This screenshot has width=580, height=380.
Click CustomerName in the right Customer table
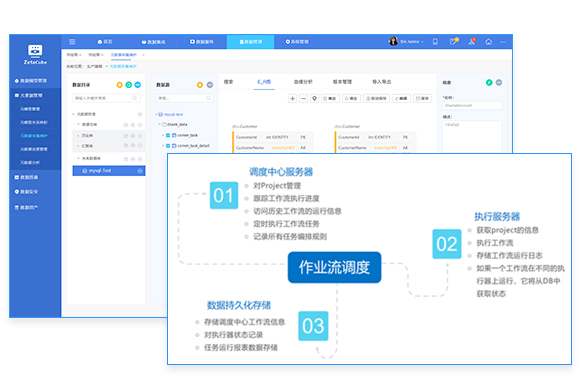tap(352, 148)
